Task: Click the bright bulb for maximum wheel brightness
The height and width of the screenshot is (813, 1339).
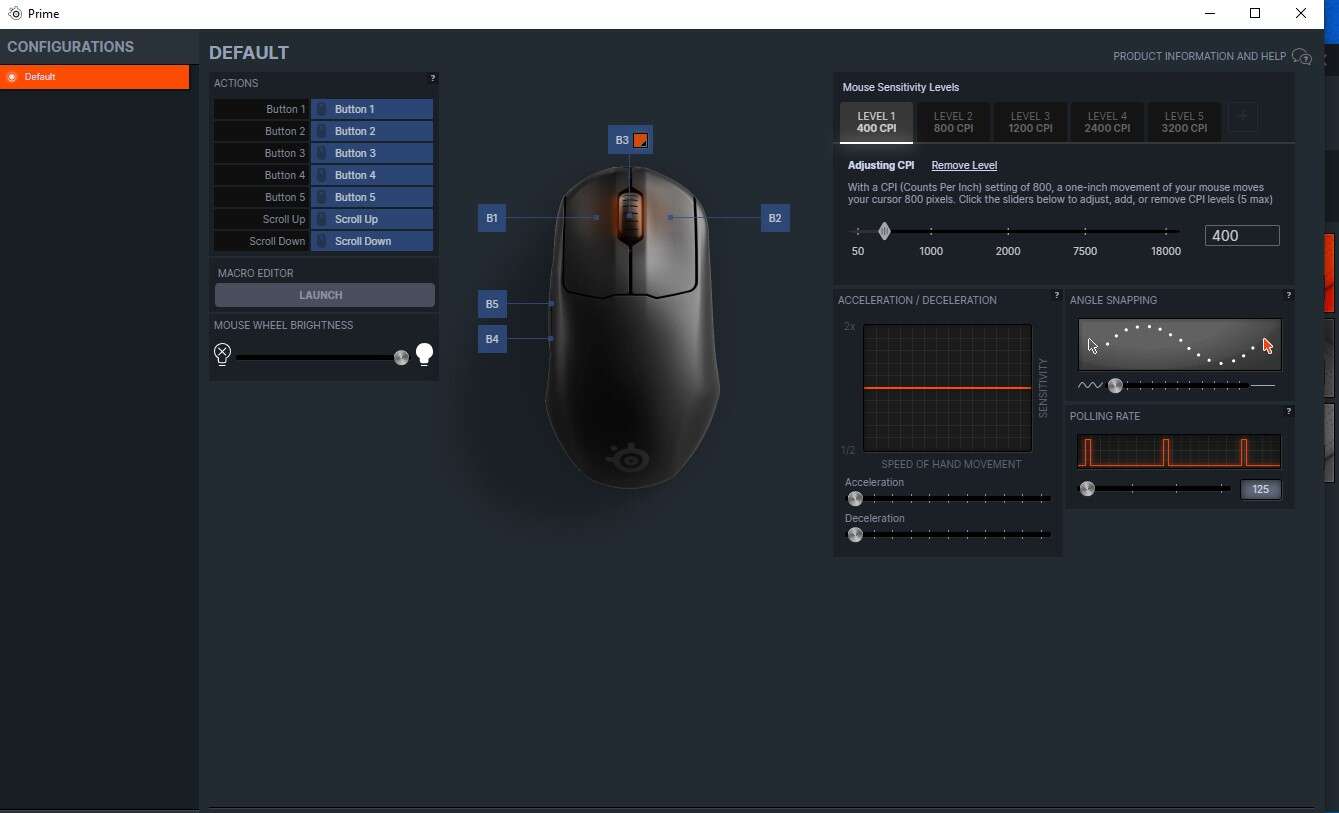Action: point(424,353)
